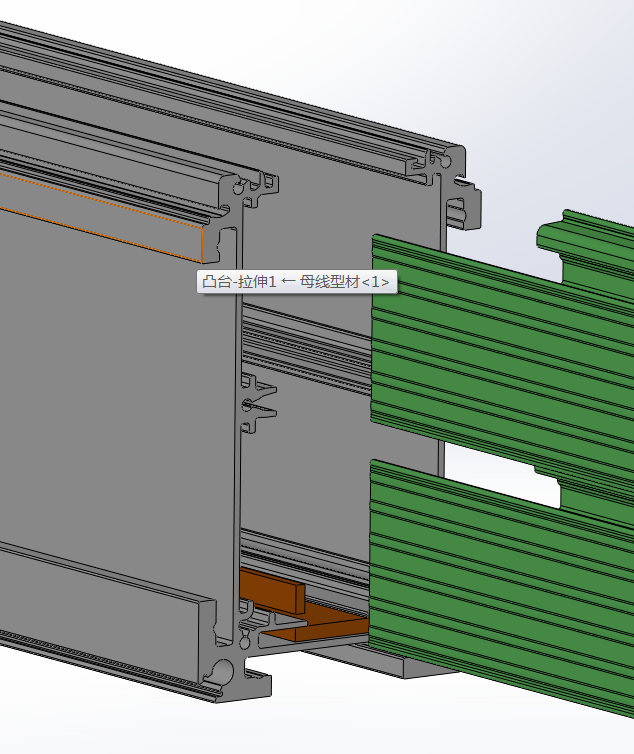Viewport: 634px width, 754px height.
Task: Select the orange-outlined highlighted rib face
Action: pyautogui.click(x=100, y=213)
